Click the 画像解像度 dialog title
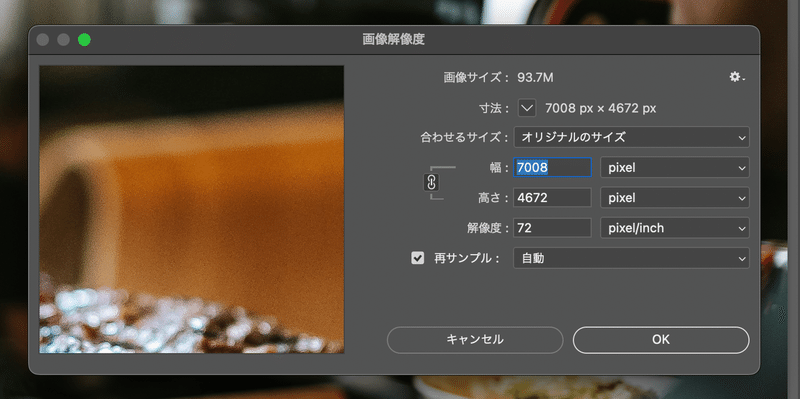Image resolution: width=800 pixels, height=399 pixels. [x=393, y=39]
